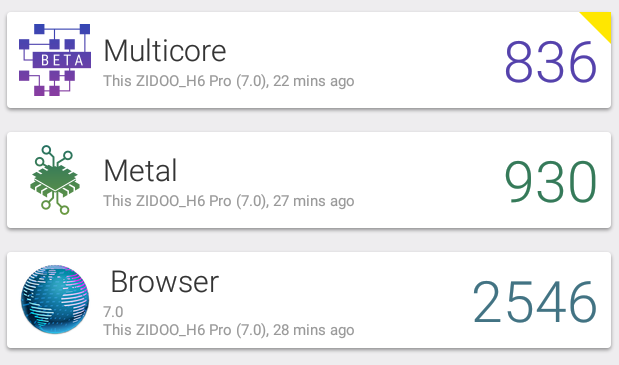Open the Metal result title
The width and height of the screenshot is (619, 365).
pyautogui.click(x=140, y=170)
